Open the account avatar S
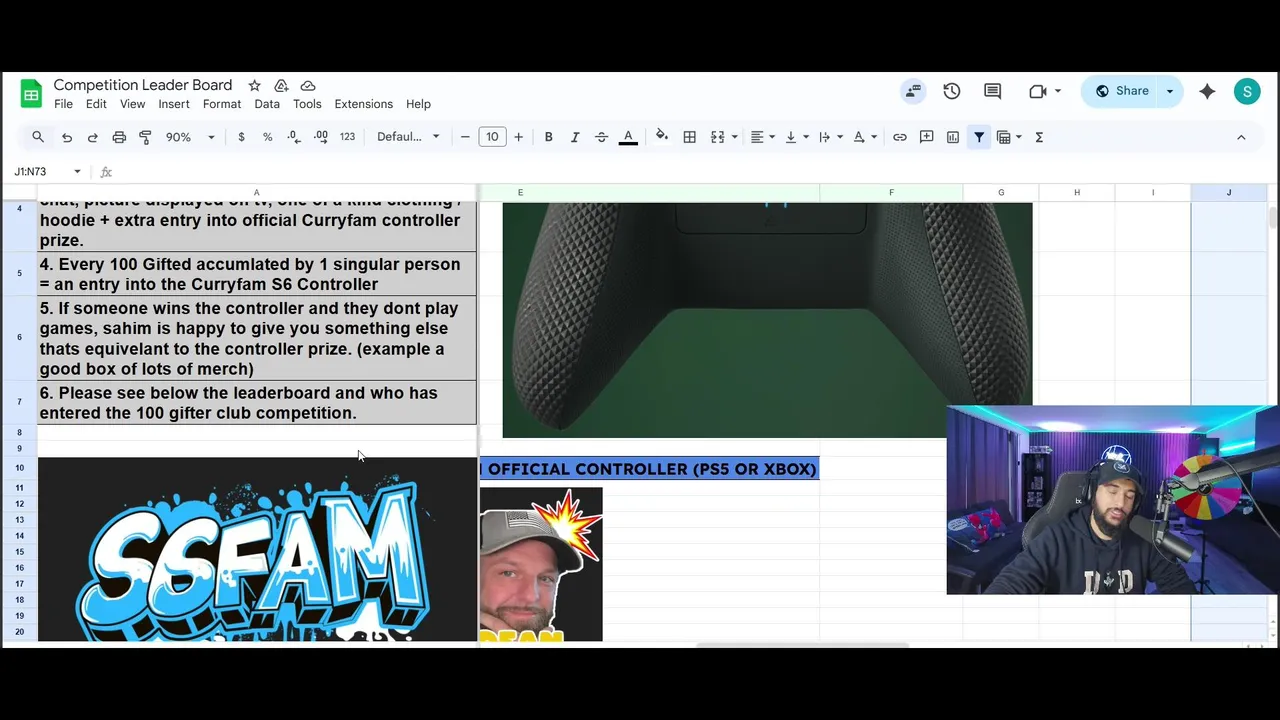This screenshot has width=1280, height=720. [x=1246, y=91]
